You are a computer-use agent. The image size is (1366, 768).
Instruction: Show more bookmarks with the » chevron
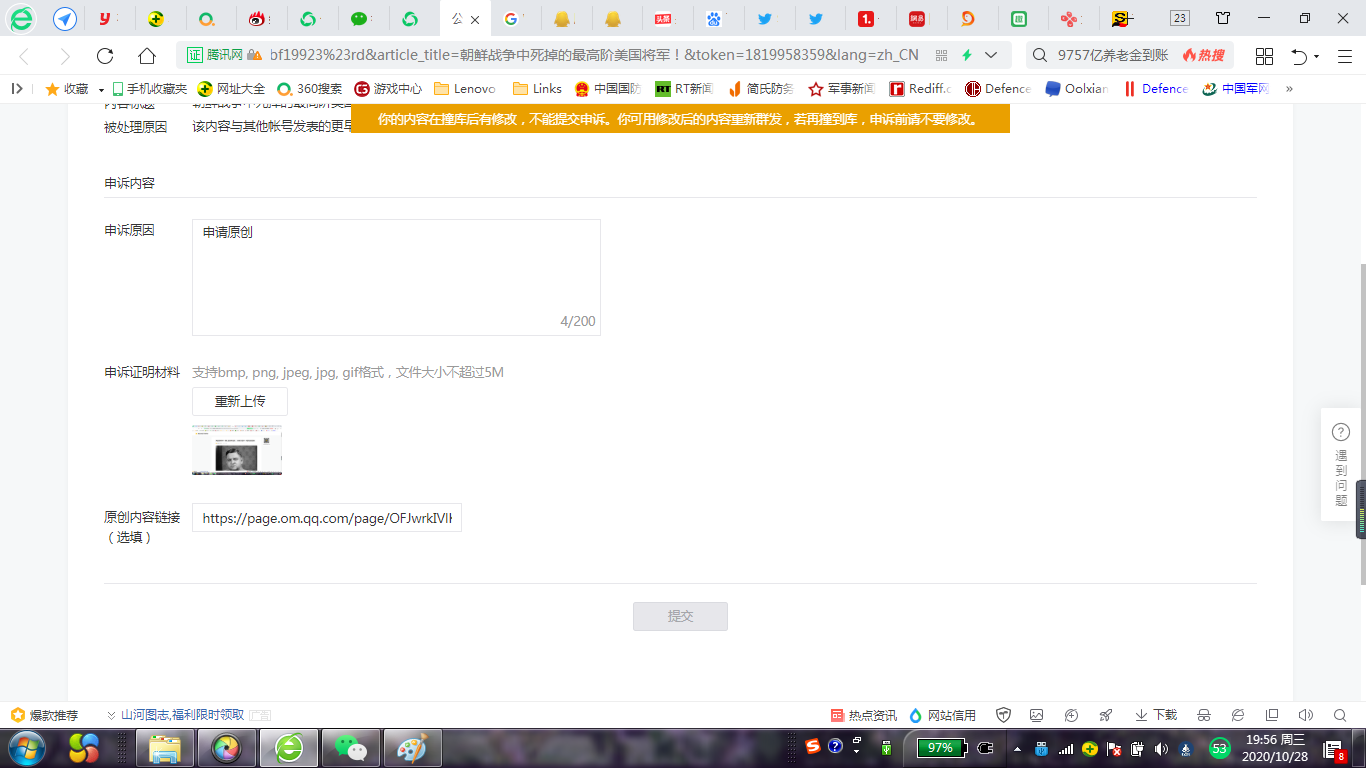(x=1289, y=89)
